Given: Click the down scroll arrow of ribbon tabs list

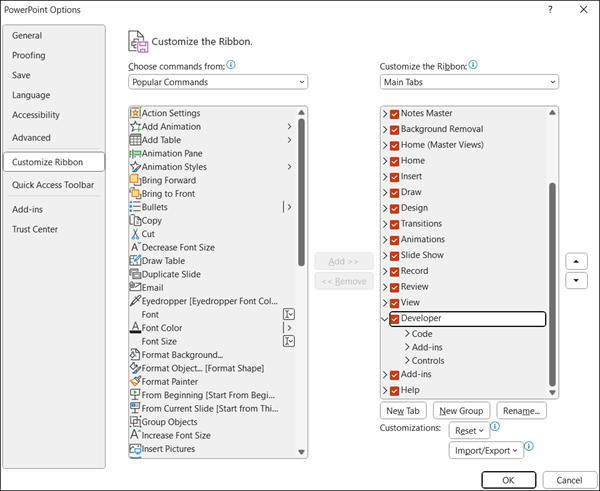Looking at the screenshot, I should coord(552,392).
